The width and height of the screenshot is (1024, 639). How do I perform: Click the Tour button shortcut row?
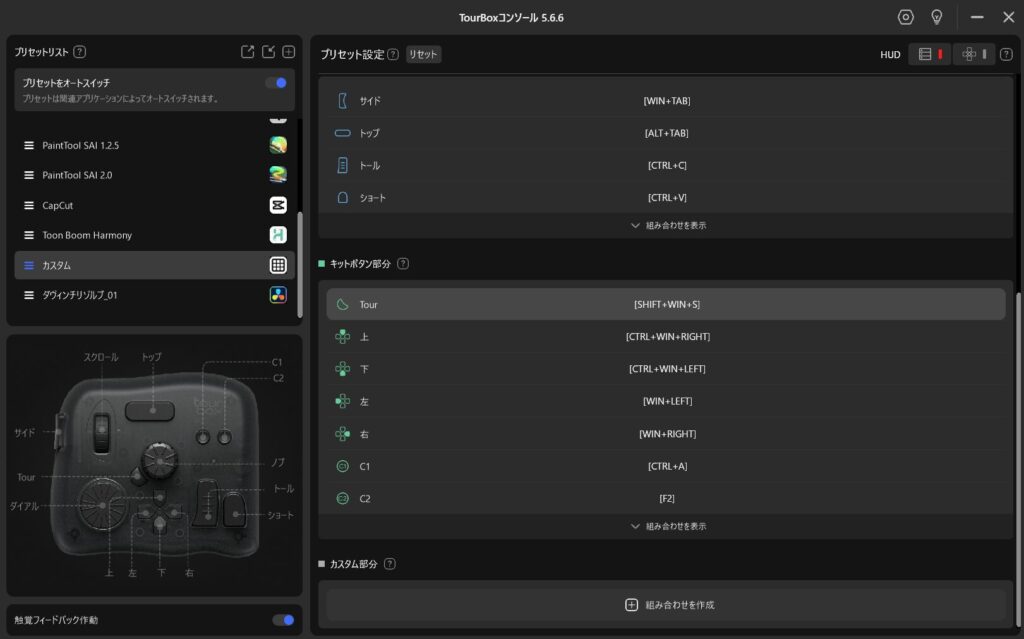coord(666,304)
